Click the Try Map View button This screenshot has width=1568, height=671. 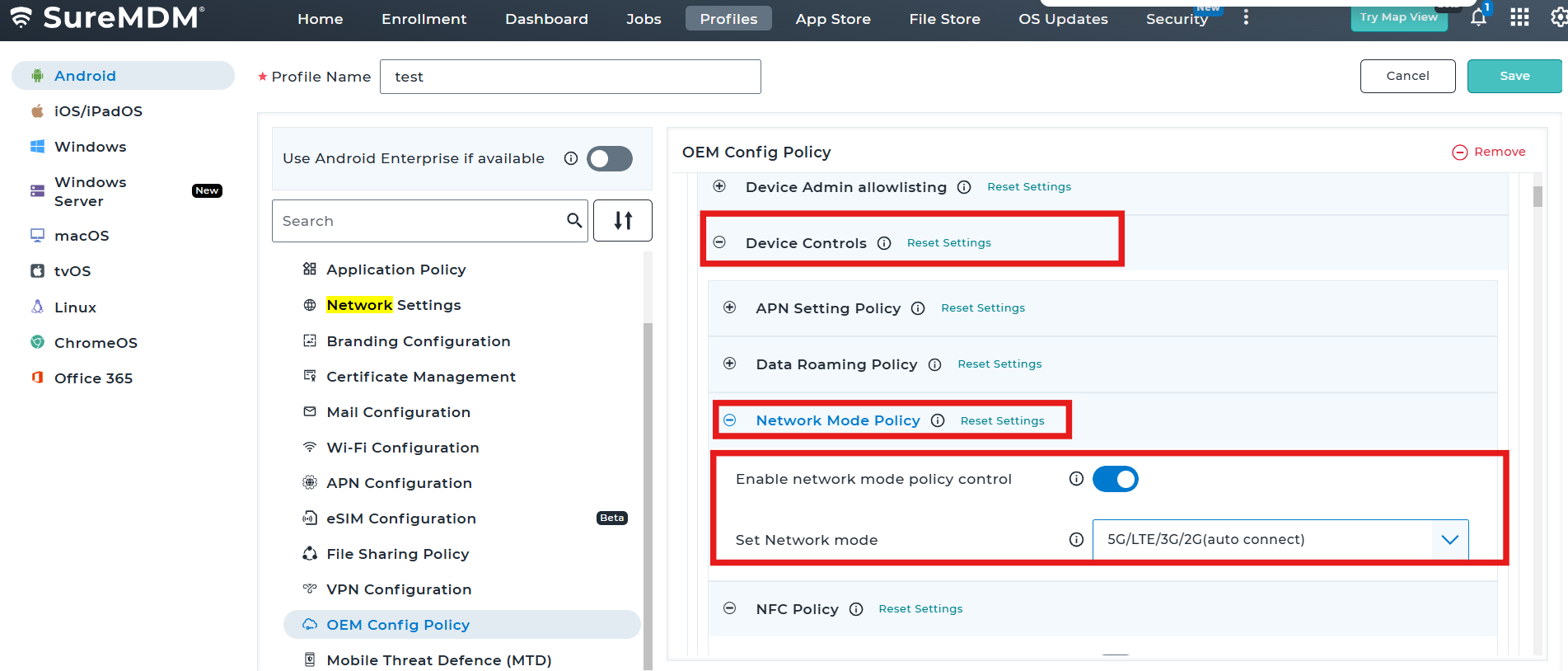(1399, 17)
